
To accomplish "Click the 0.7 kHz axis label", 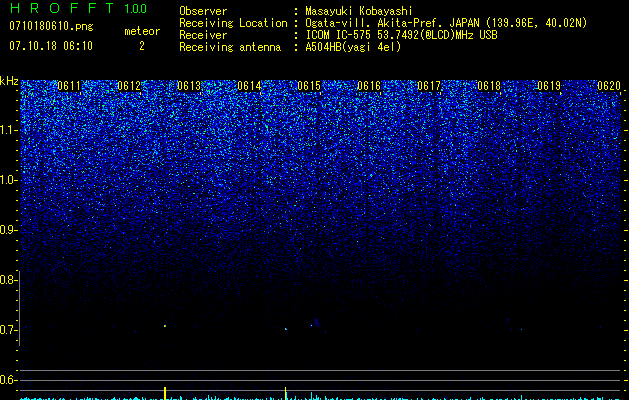I will click(8, 330).
